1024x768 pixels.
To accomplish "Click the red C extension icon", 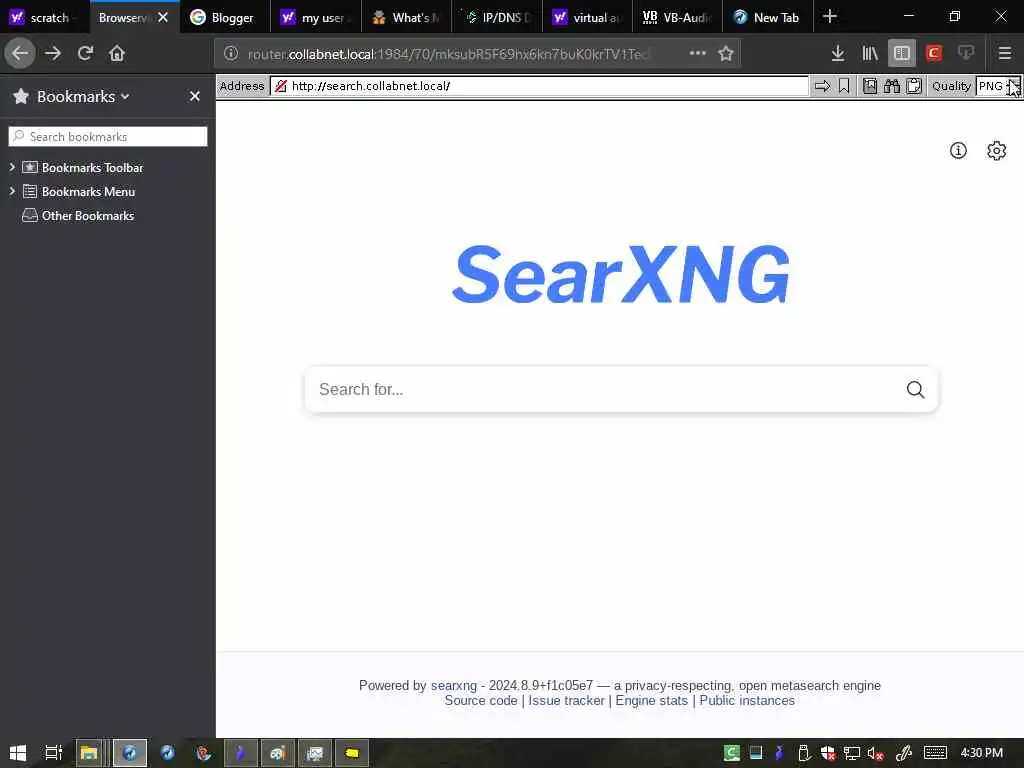I will 934,53.
